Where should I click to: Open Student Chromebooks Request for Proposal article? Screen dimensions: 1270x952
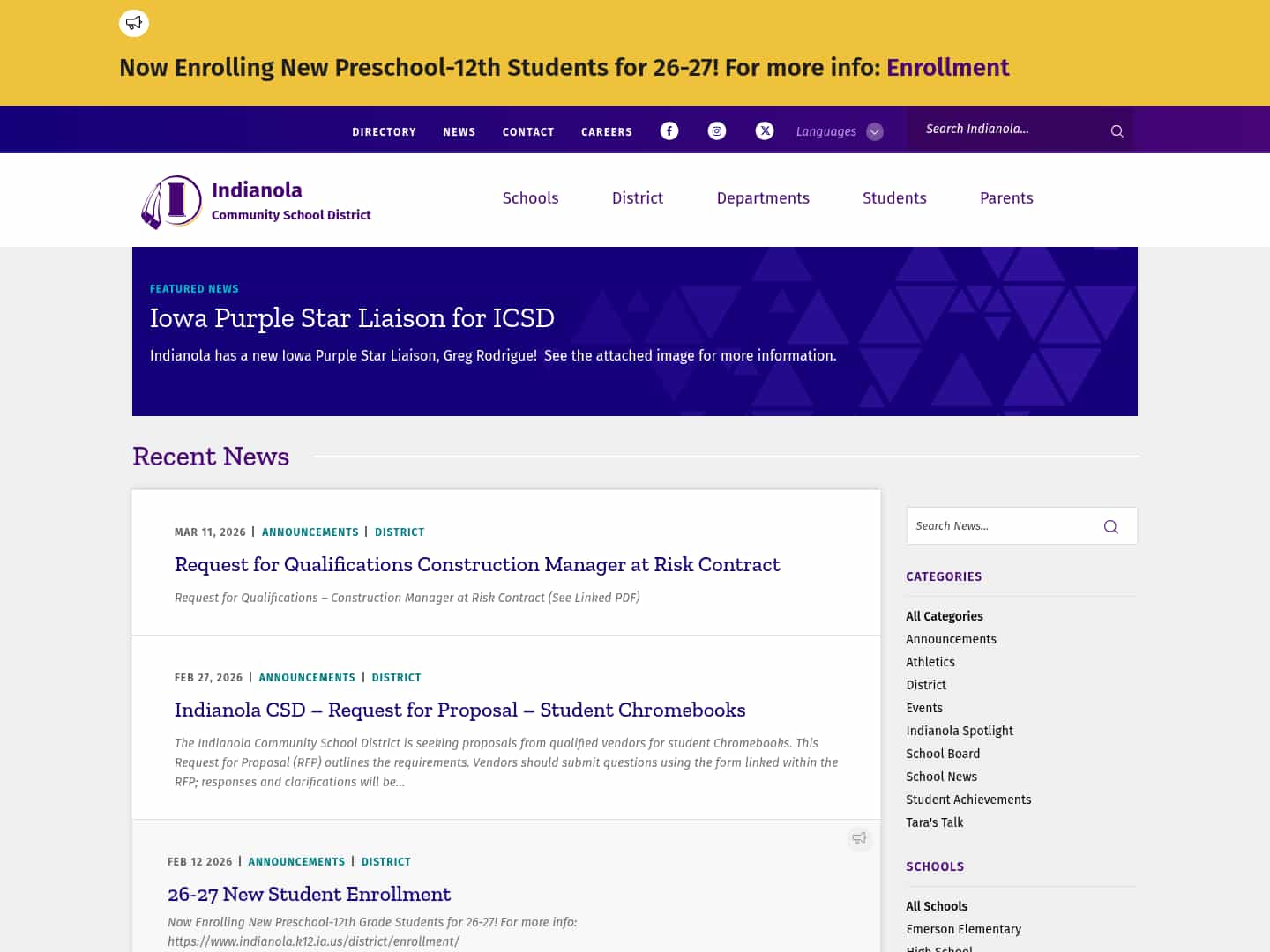[x=459, y=710]
